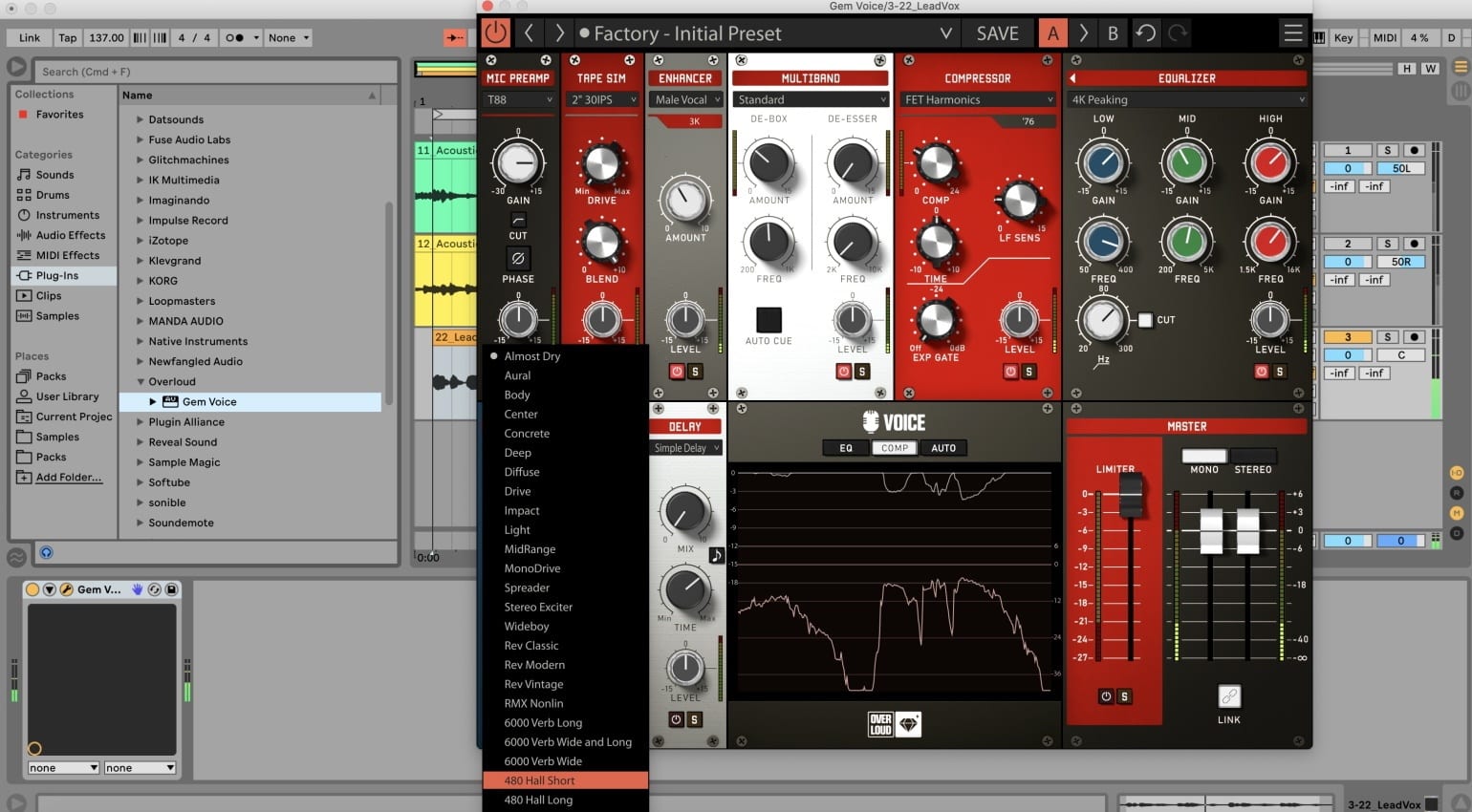Open the Factory preset dropdown arrow

click(x=946, y=33)
